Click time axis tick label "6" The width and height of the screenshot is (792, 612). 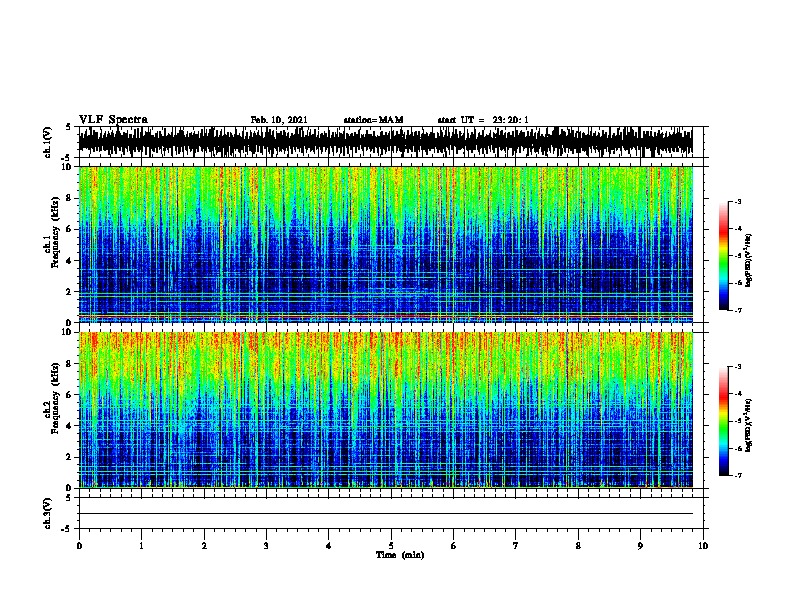coord(454,546)
